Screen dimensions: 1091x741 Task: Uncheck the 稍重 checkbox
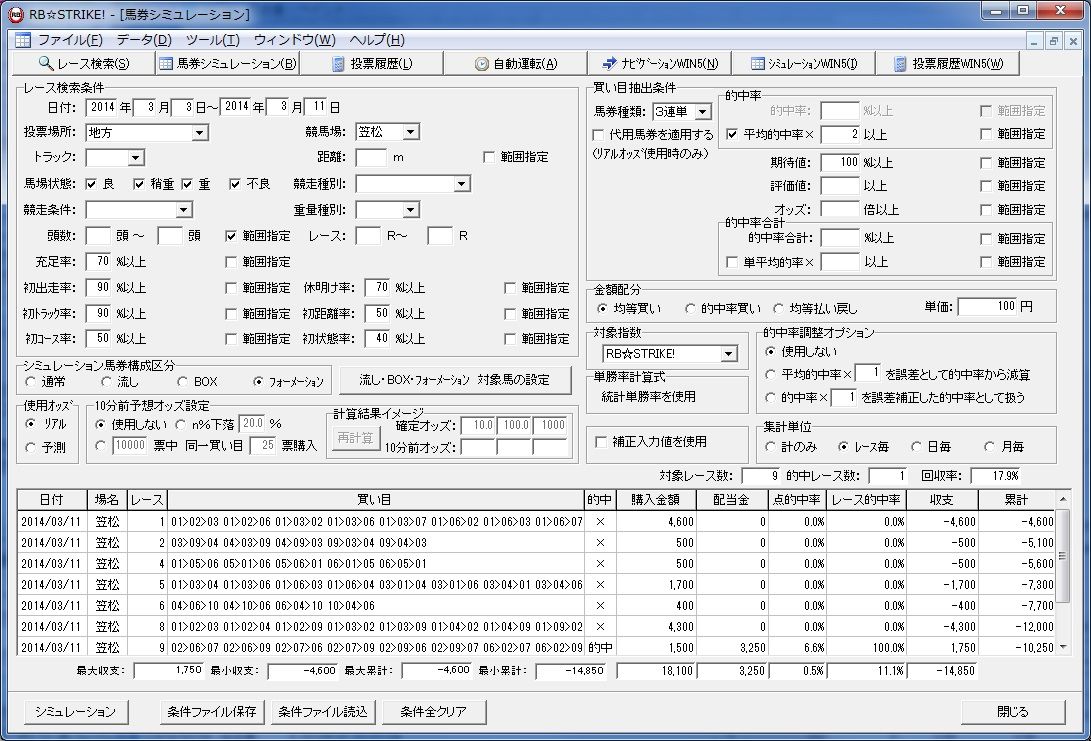coord(138,184)
